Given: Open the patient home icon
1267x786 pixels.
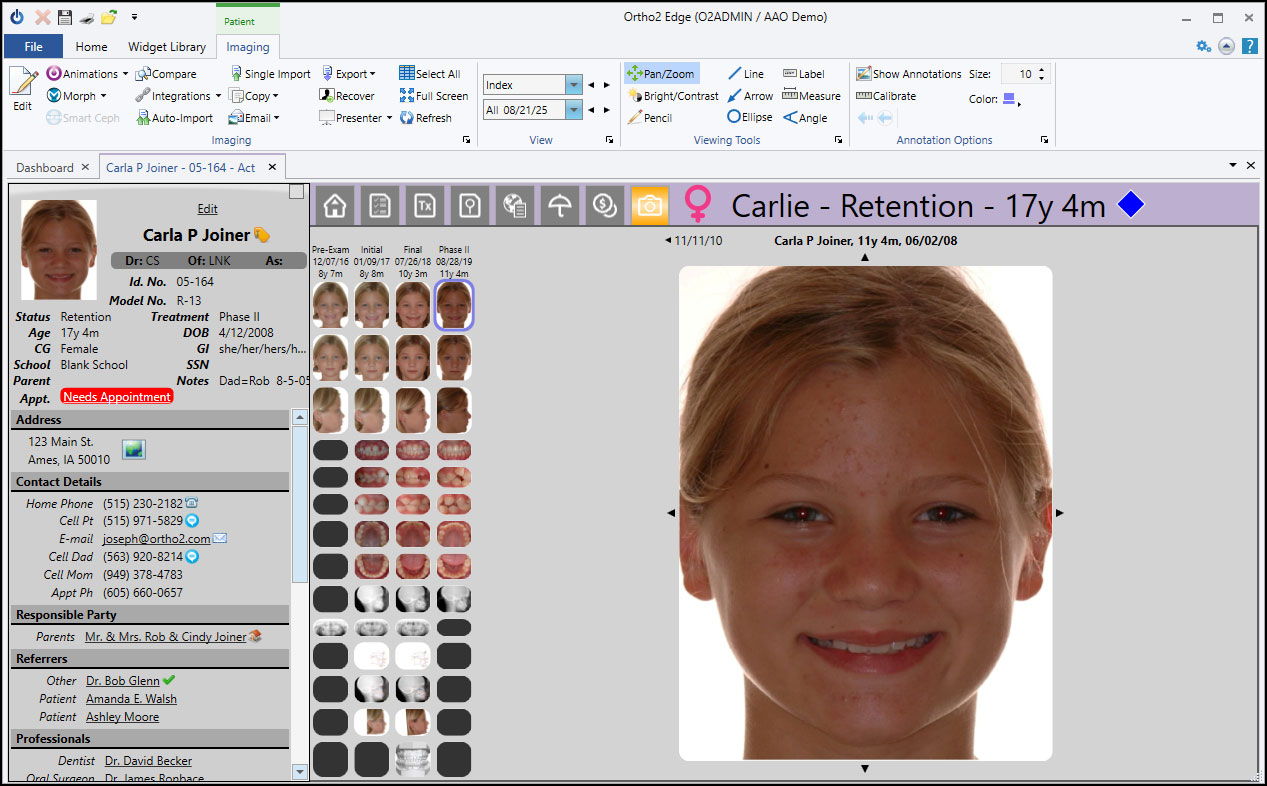Looking at the screenshot, I should point(335,205).
